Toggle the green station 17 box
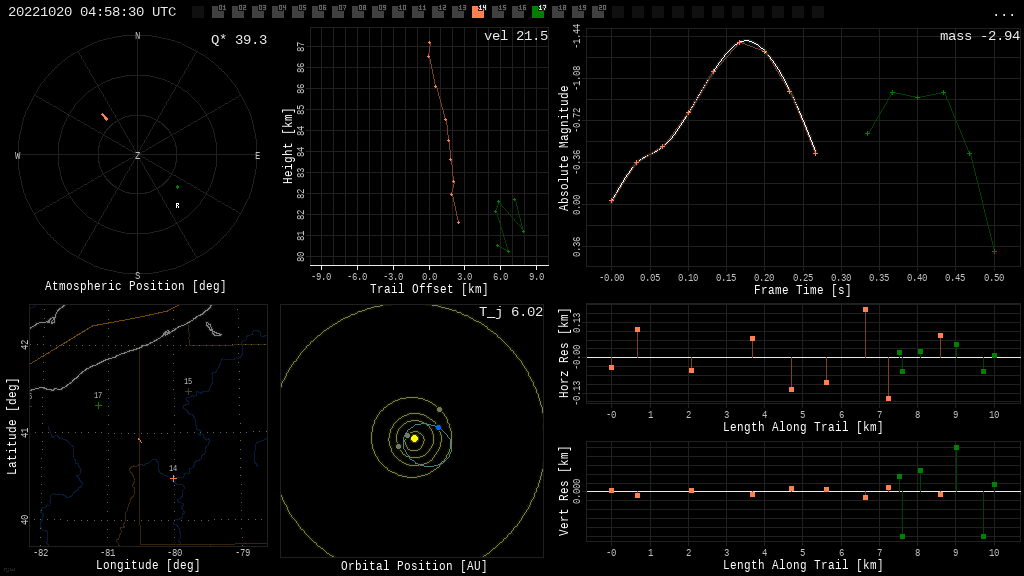The height and width of the screenshot is (576, 1024). tap(538, 12)
